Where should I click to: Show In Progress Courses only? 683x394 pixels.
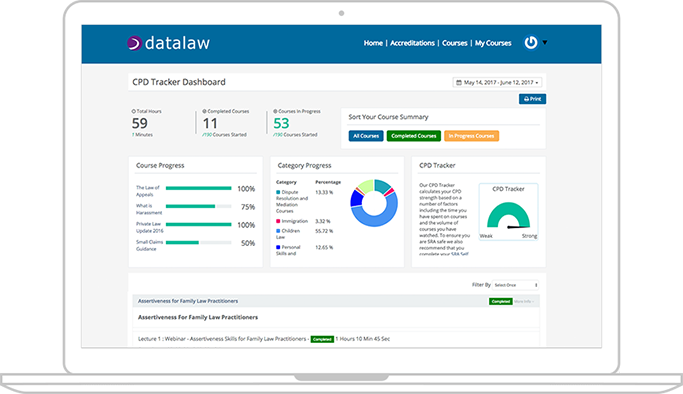click(x=471, y=136)
